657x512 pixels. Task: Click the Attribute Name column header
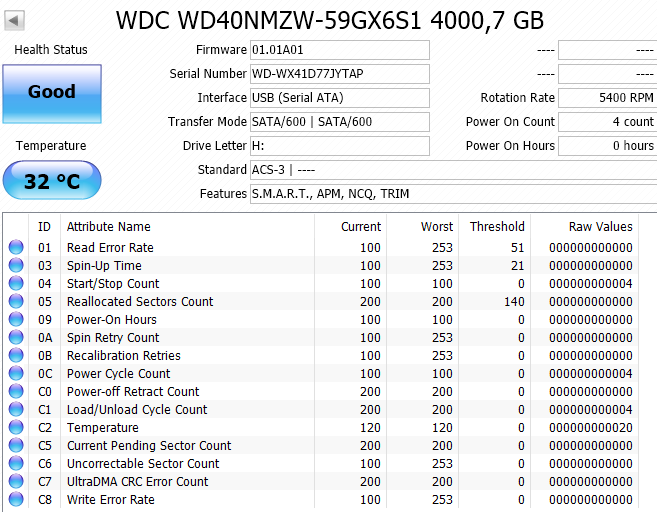click(x=109, y=227)
